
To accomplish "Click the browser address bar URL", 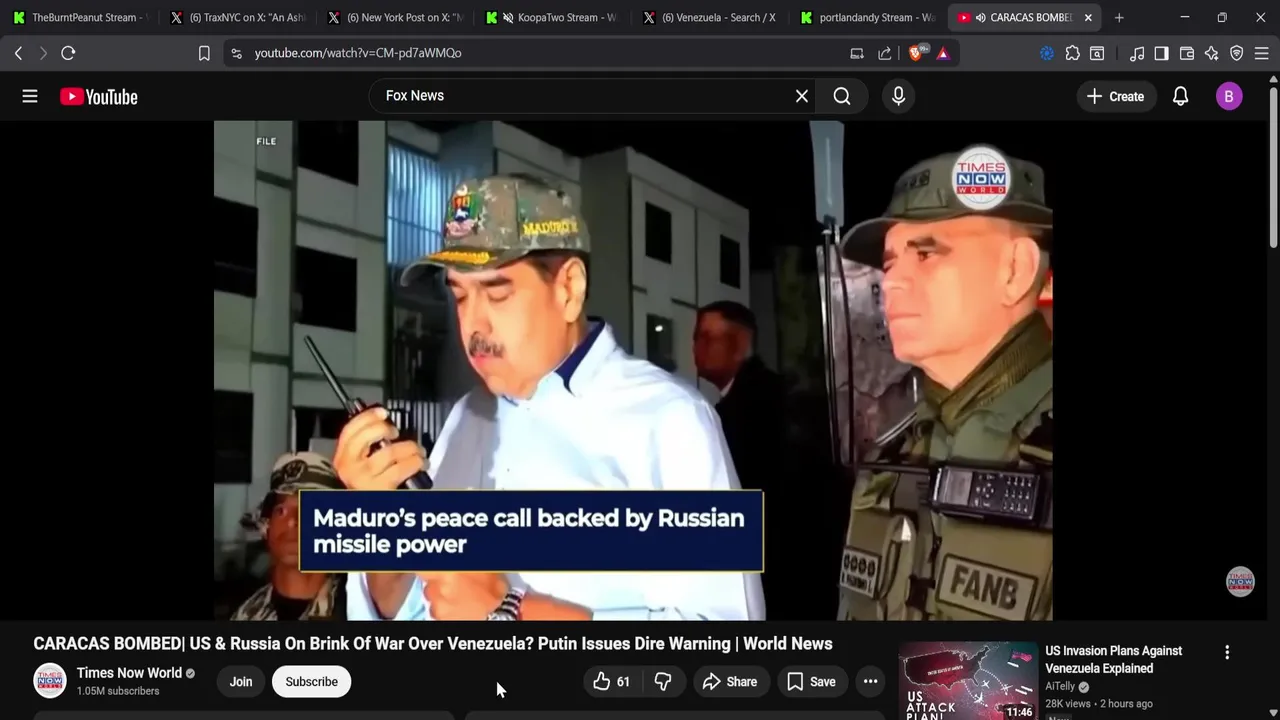I will (x=358, y=53).
